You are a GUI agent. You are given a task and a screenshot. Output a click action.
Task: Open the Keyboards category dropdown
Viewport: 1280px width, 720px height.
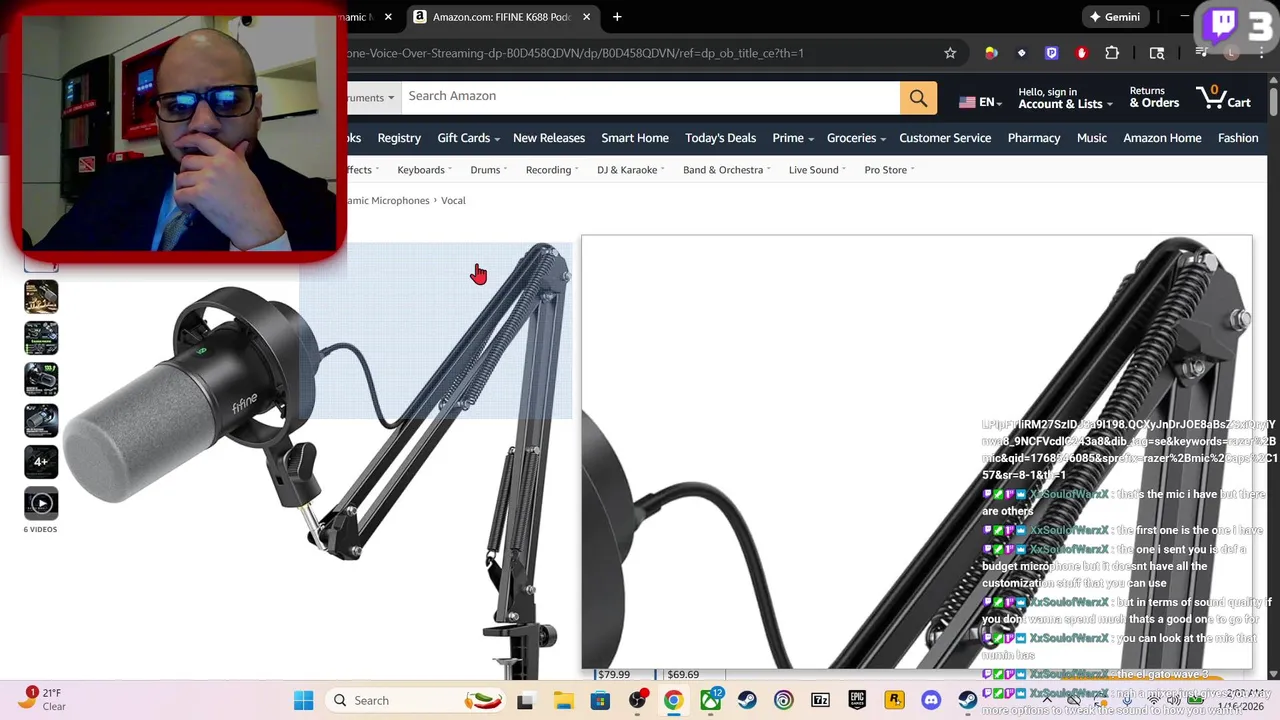tap(424, 170)
